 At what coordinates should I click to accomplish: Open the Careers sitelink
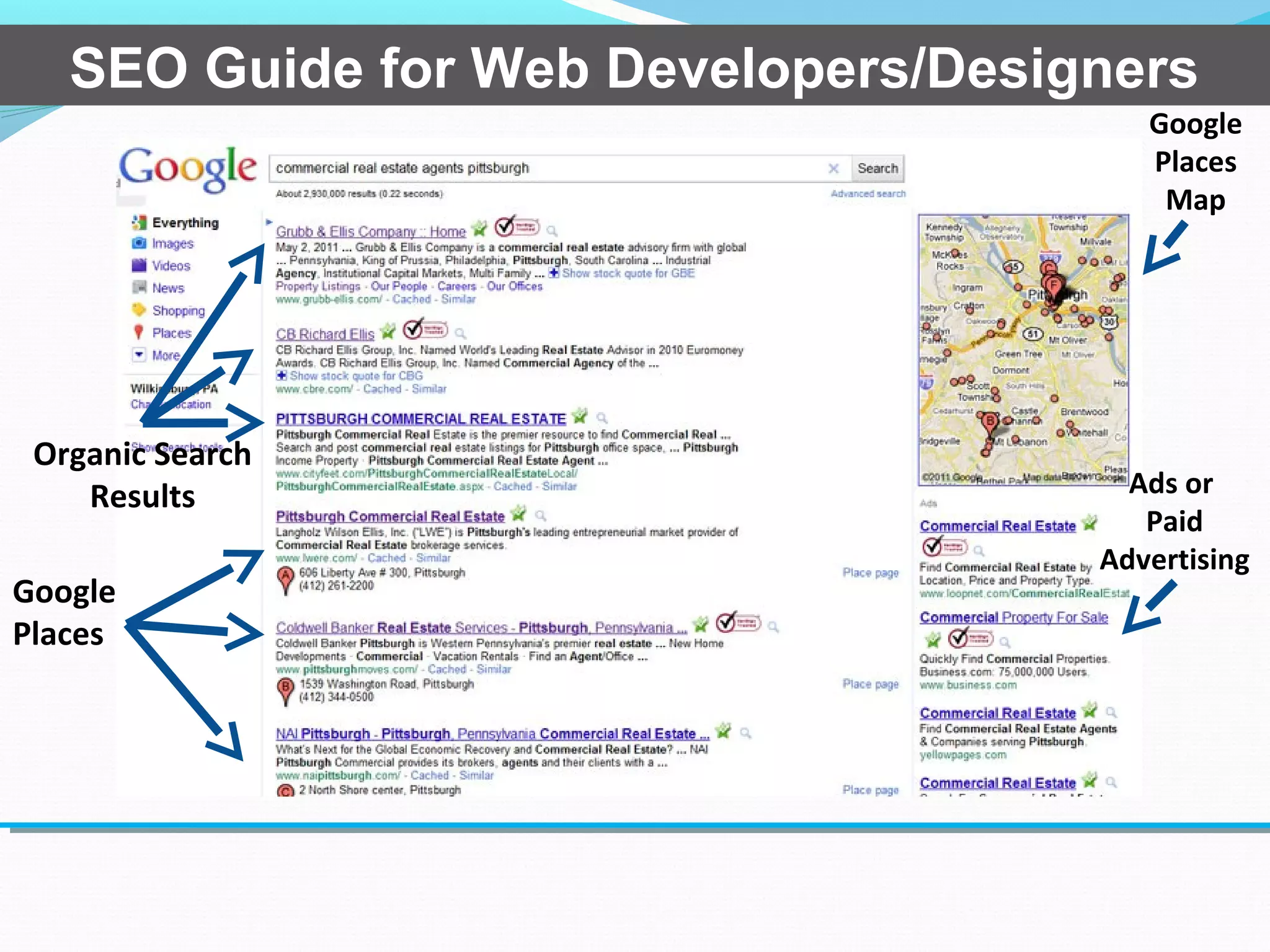[x=457, y=286]
